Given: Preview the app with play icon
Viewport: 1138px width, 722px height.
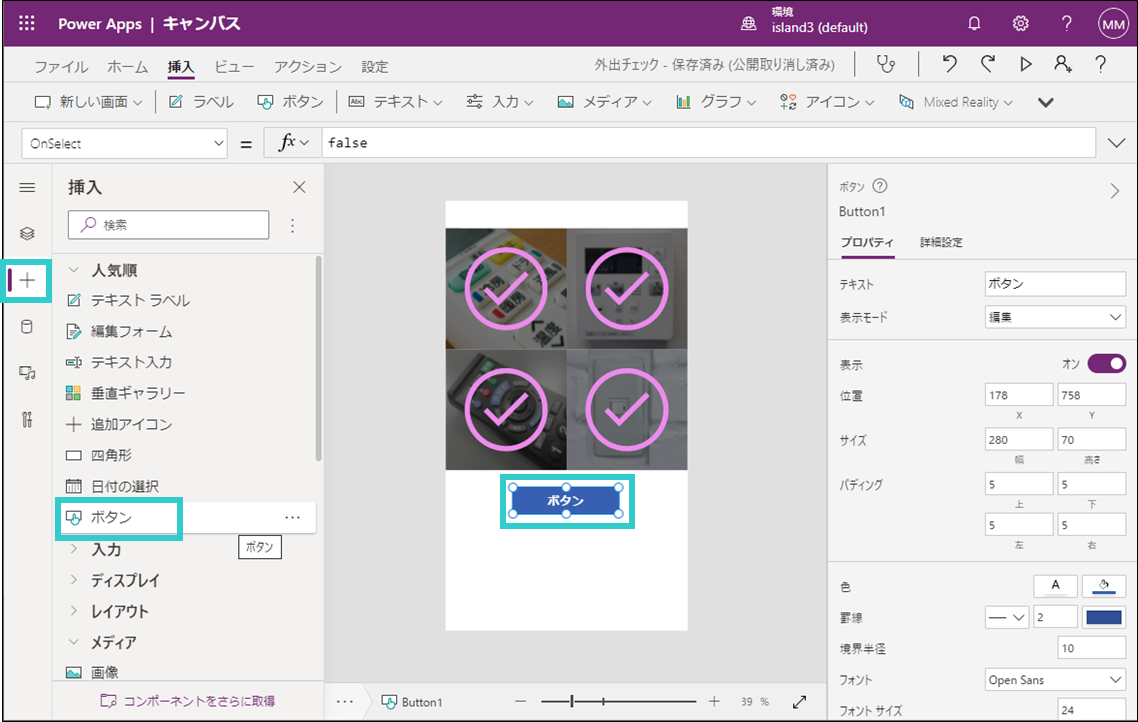Looking at the screenshot, I should [1026, 64].
